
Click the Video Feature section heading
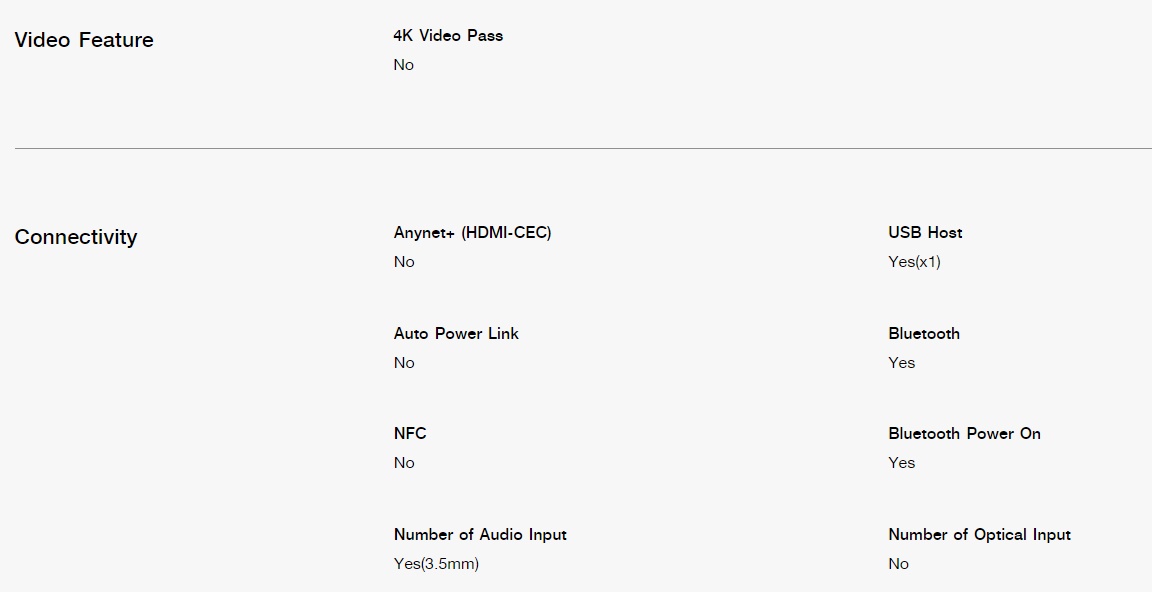[x=84, y=40]
